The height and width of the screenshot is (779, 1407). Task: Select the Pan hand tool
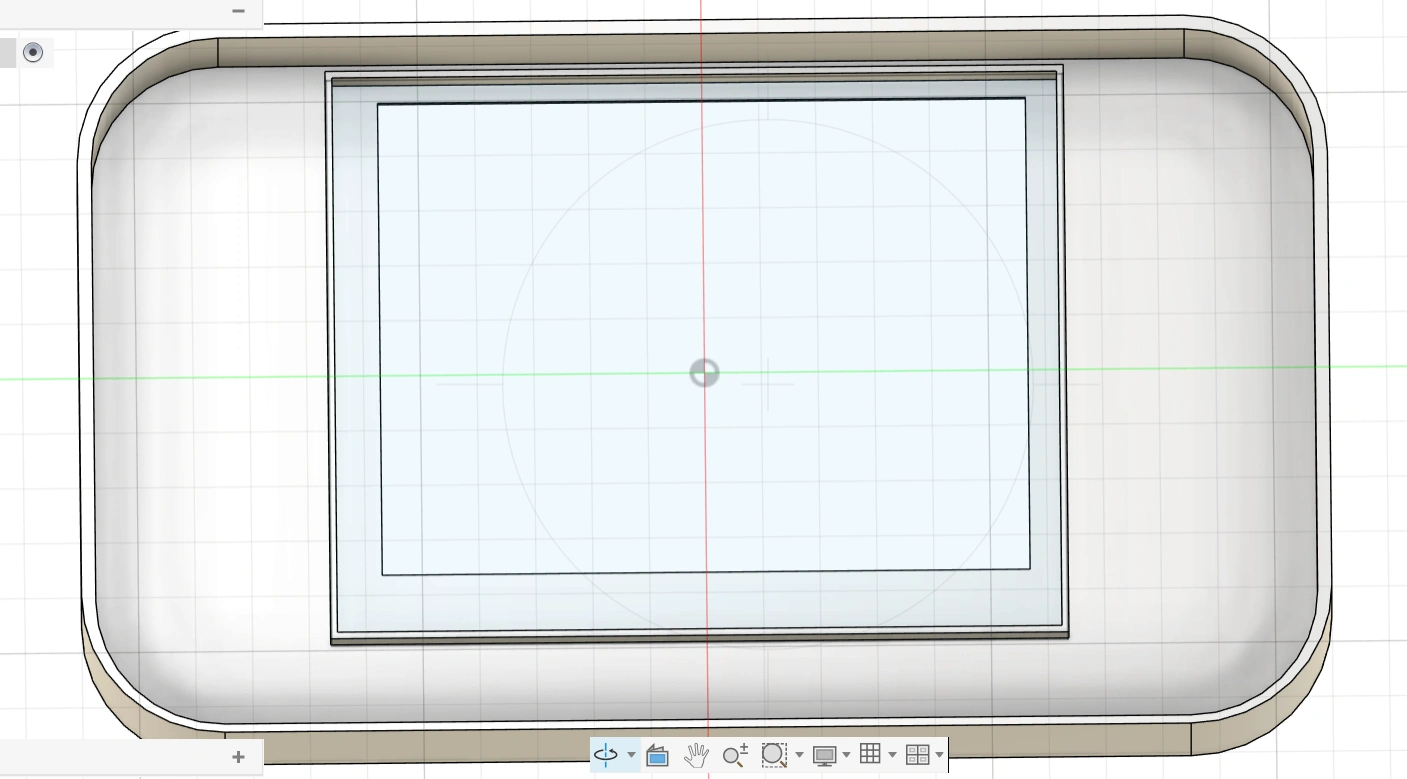[x=696, y=755]
